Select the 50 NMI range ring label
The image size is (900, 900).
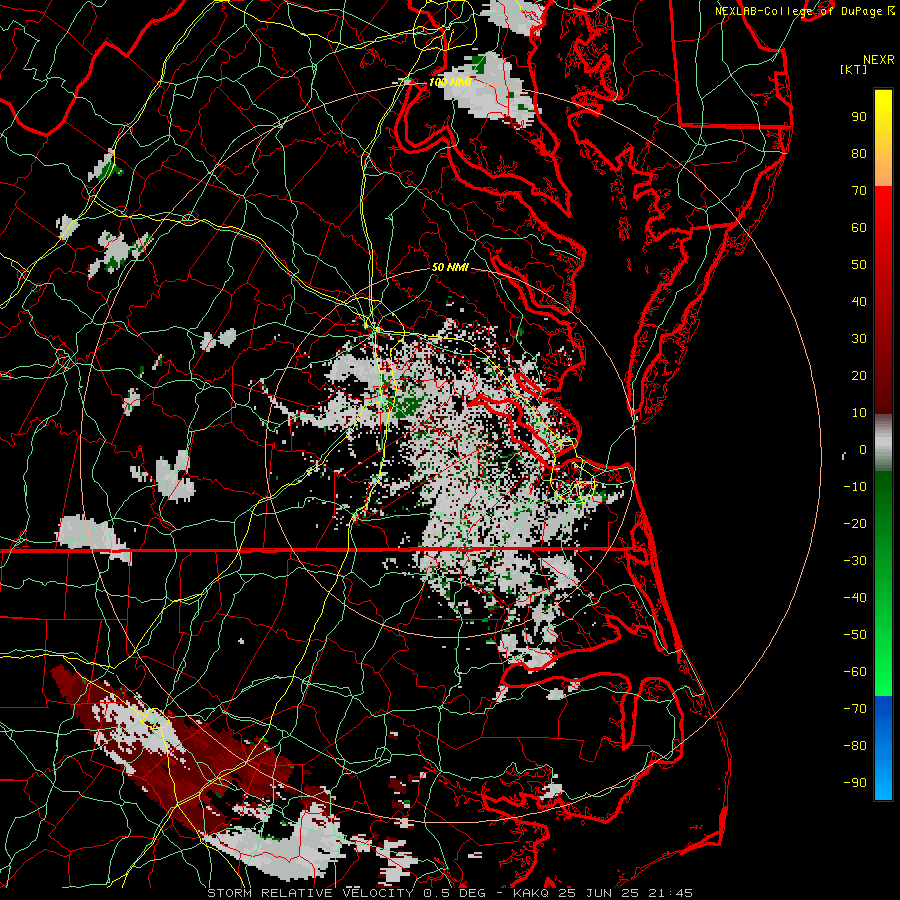pos(450,267)
